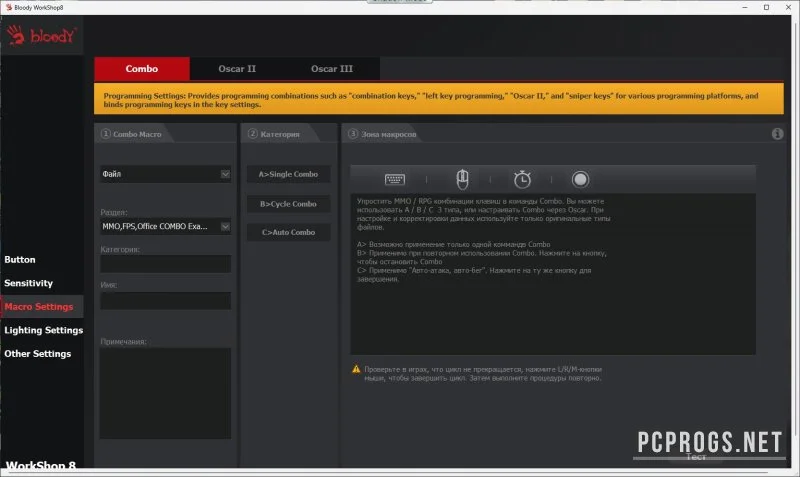Click the WorkShop 8 label at bottom left
Image resolution: width=800 pixels, height=477 pixels.
pos(40,465)
